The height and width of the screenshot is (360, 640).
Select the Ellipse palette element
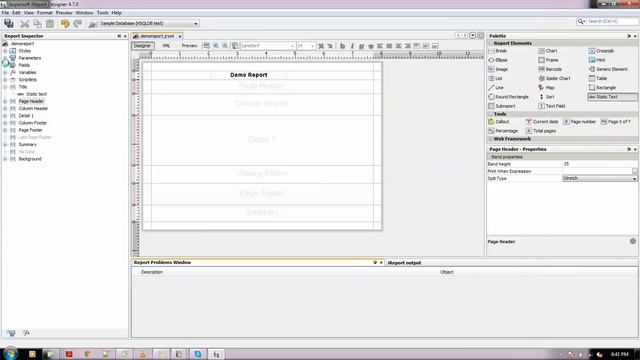point(498,60)
